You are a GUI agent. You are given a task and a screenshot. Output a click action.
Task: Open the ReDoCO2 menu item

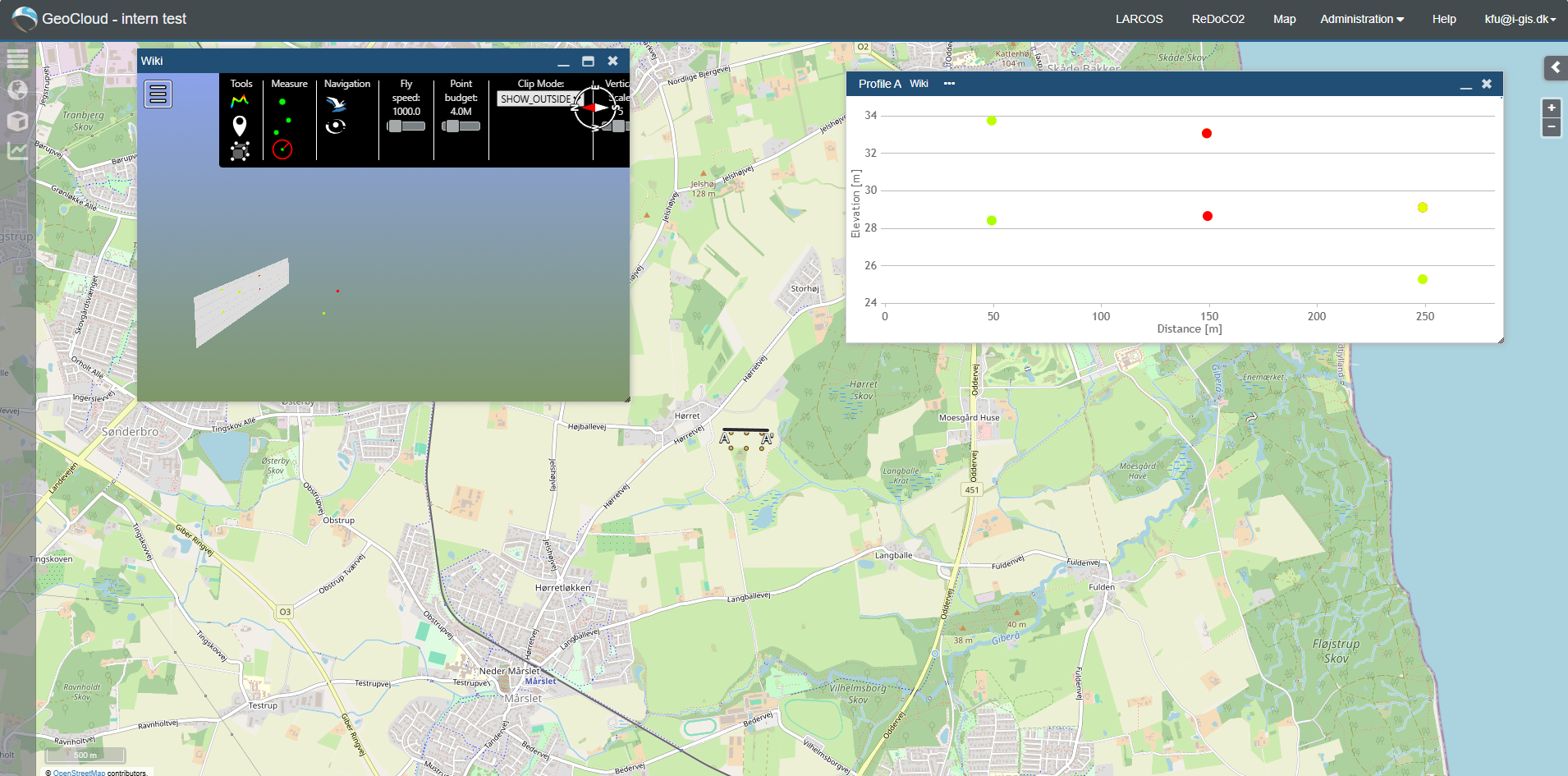pos(1218,19)
